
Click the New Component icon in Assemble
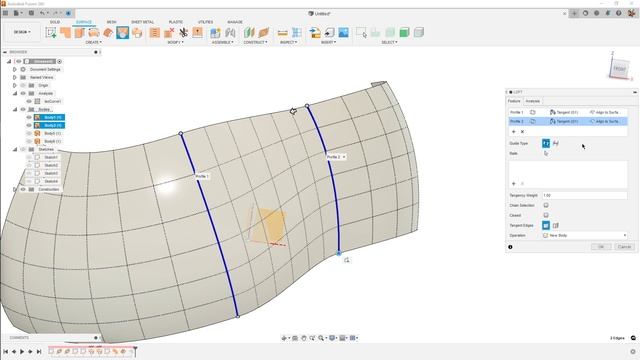pyautogui.click(x=216, y=33)
